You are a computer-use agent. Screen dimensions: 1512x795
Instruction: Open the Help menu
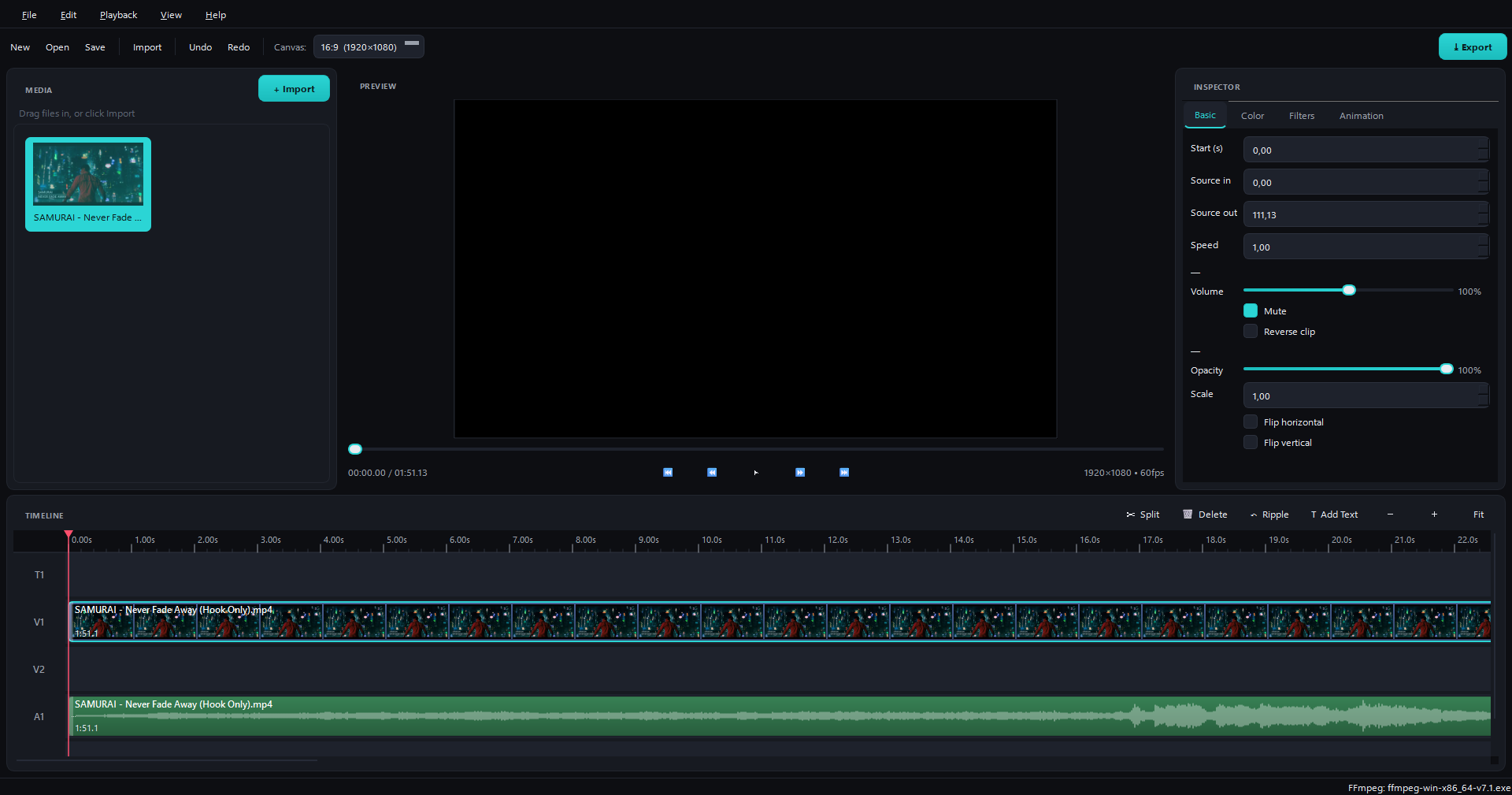[216, 15]
